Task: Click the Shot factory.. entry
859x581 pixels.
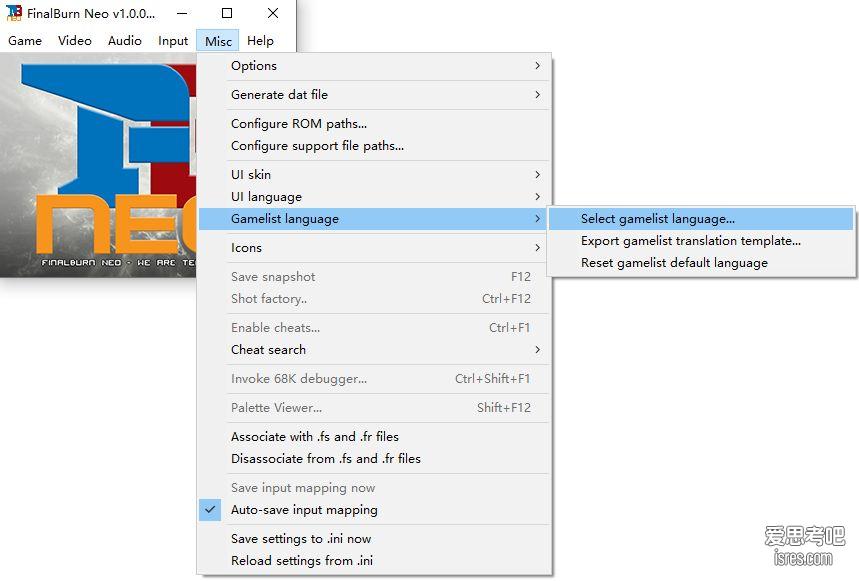Action: tap(375, 298)
